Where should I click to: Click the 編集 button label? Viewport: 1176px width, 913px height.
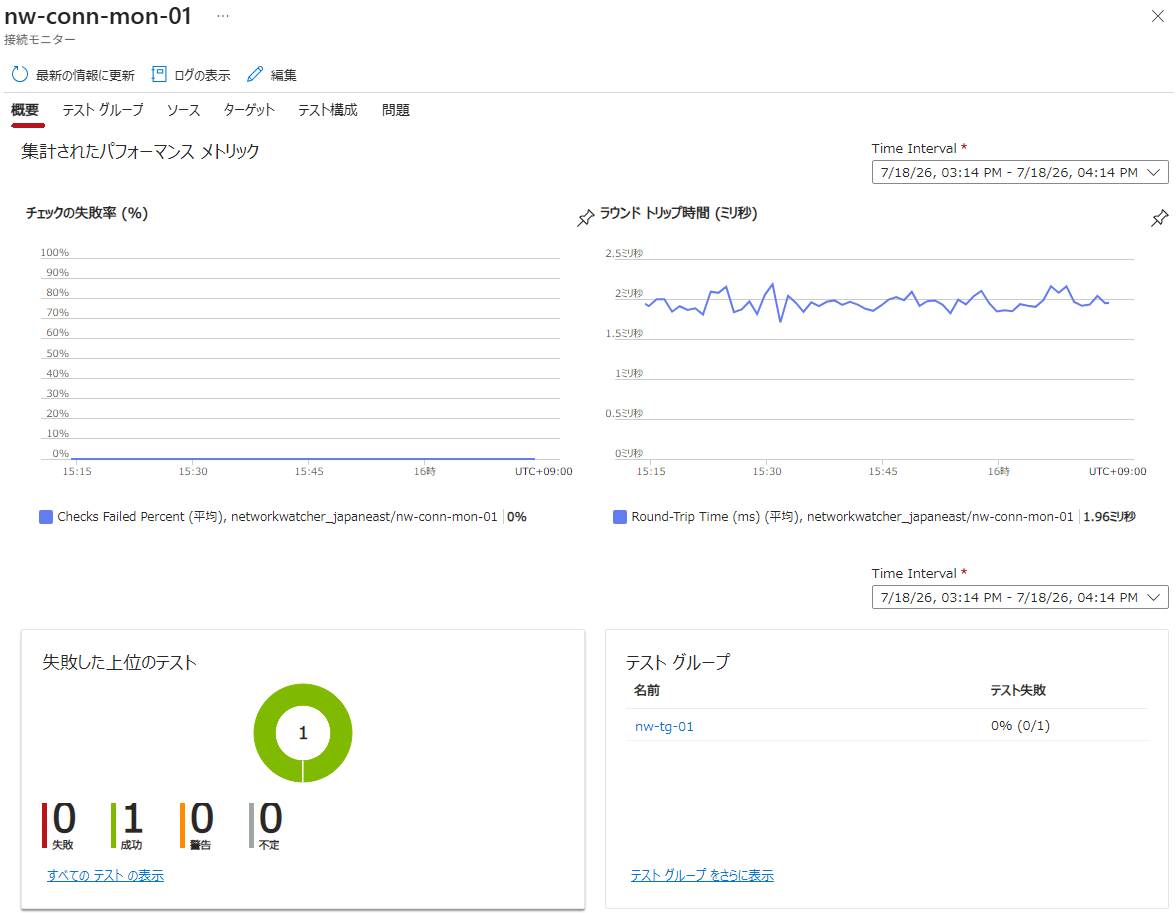(284, 75)
